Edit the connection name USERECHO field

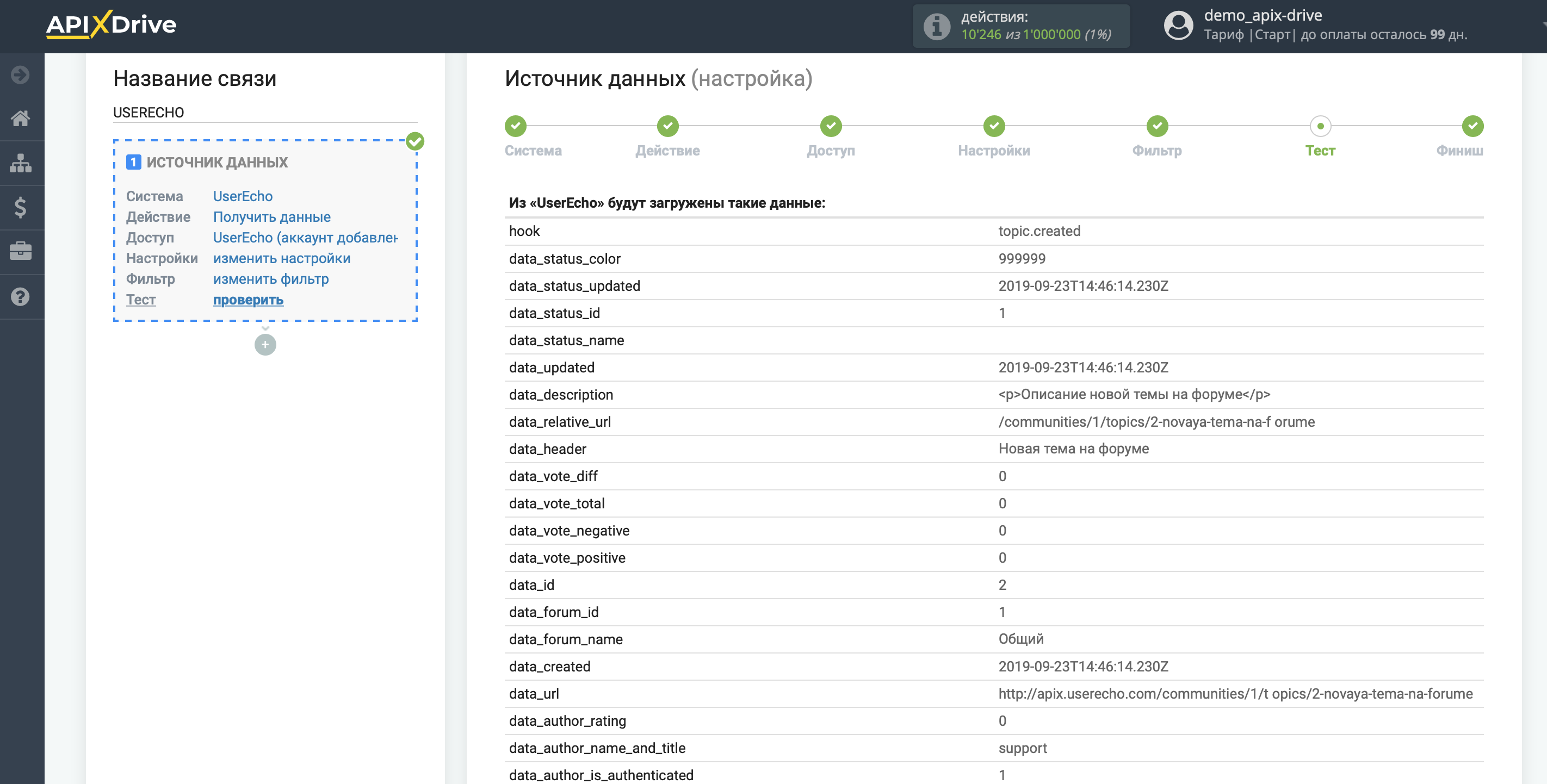[x=265, y=112]
